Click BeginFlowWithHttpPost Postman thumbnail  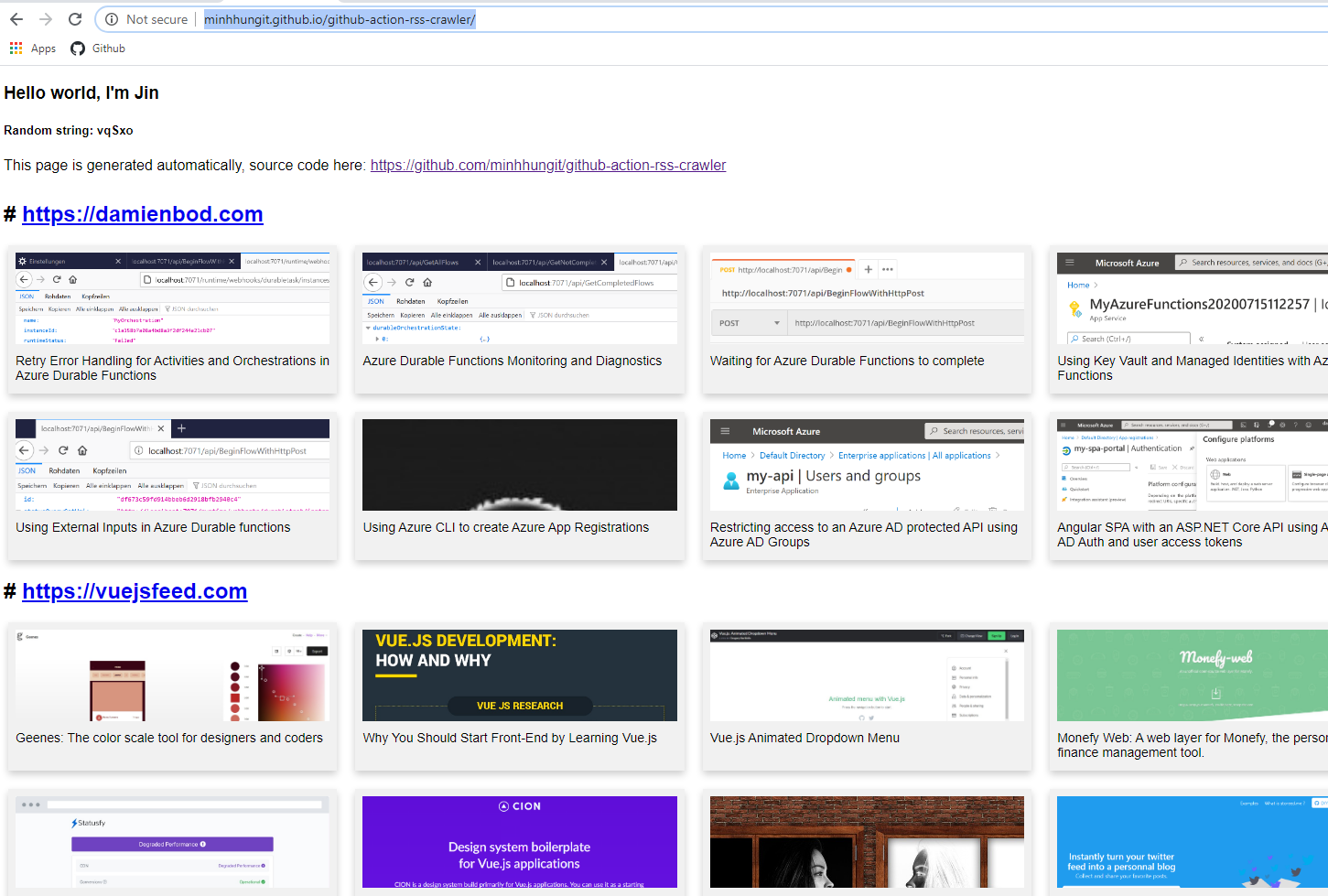tap(867, 298)
